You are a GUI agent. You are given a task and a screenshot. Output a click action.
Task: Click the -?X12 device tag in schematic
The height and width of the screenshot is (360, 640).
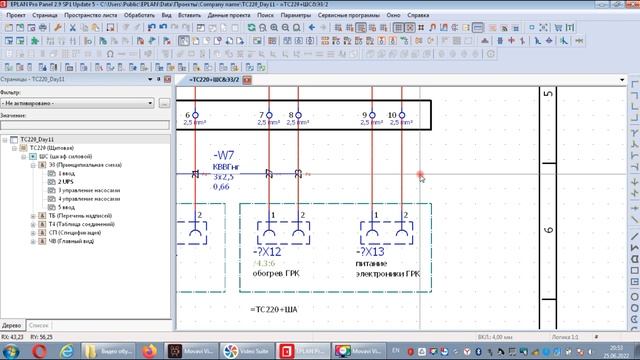267,251
